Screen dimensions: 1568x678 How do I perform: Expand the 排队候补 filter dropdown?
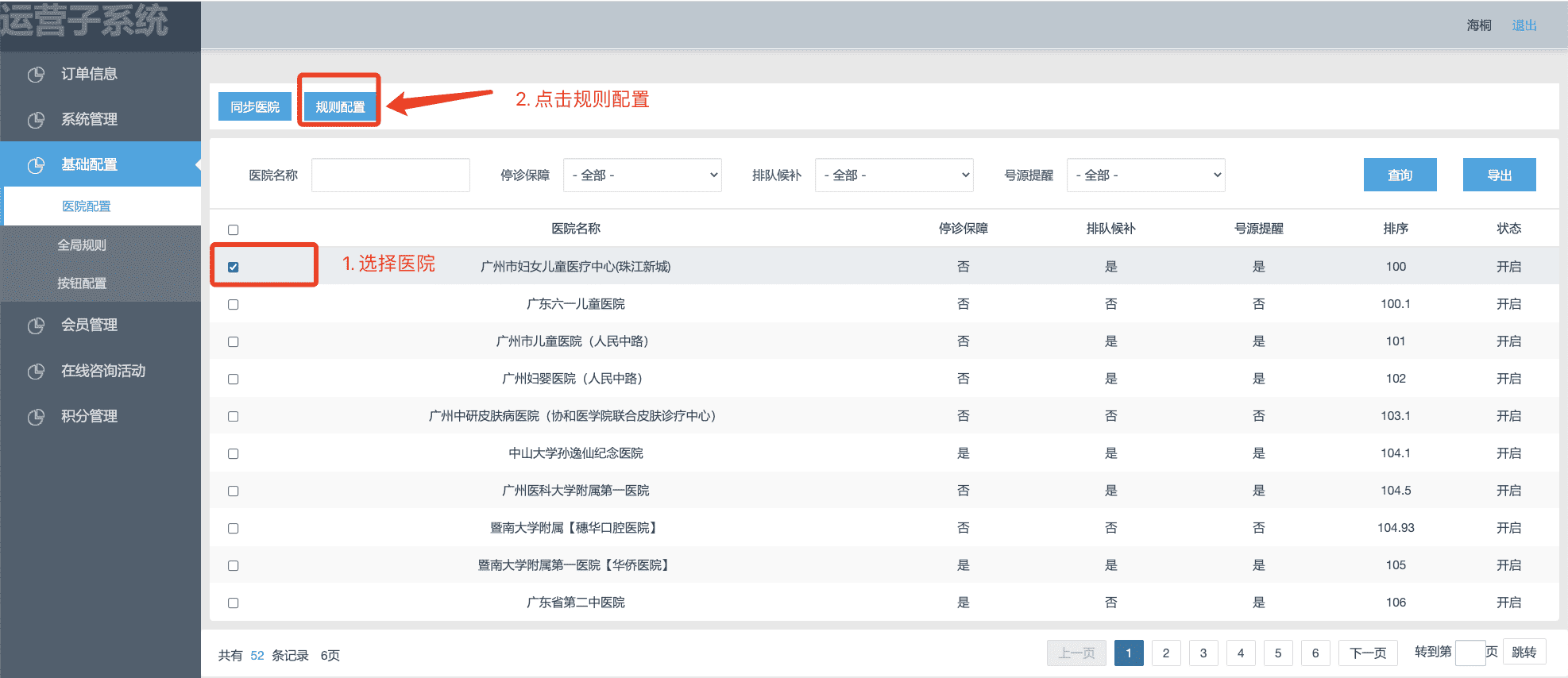[x=894, y=175]
